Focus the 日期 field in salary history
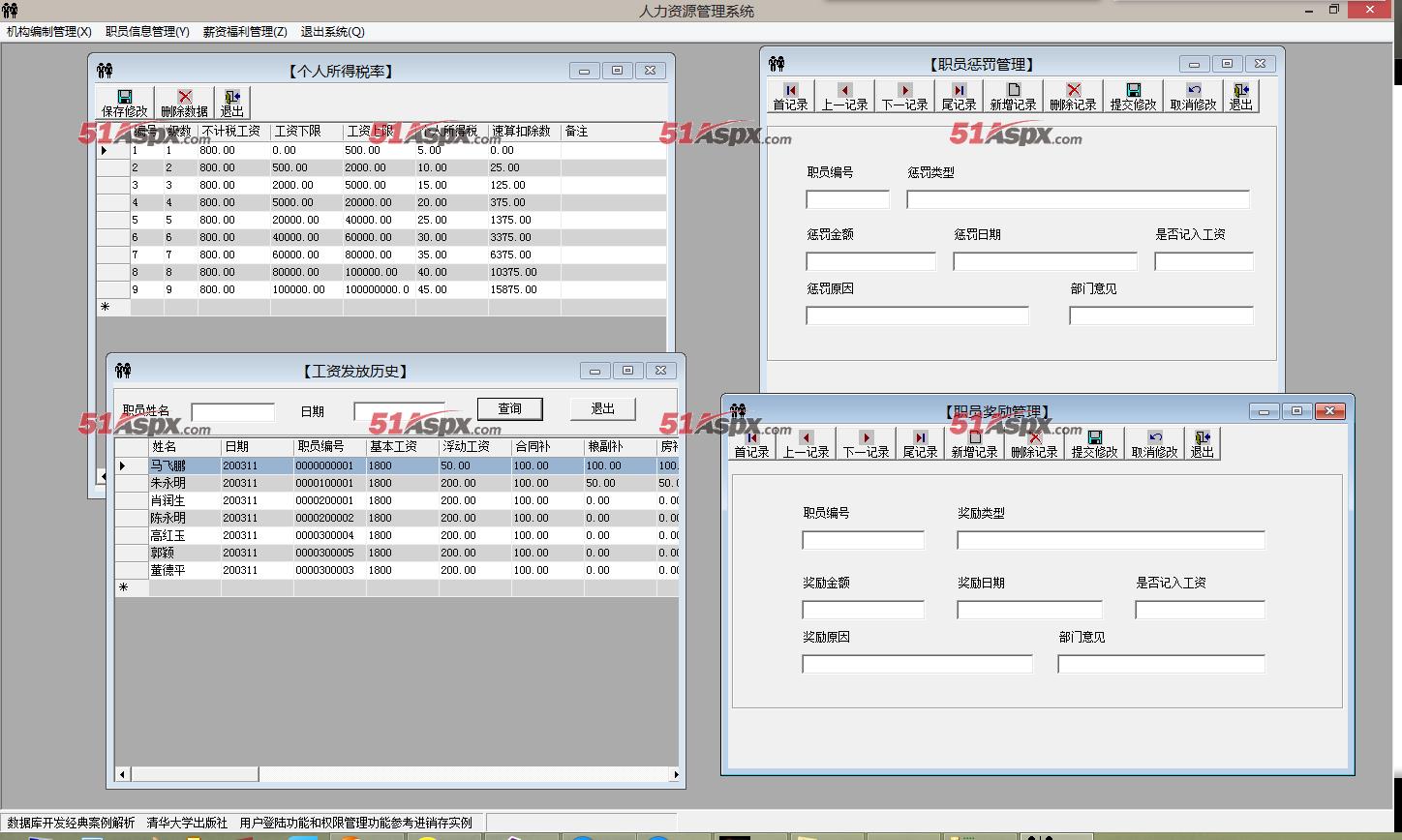This screenshot has width=1402, height=840. click(x=399, y=411)
